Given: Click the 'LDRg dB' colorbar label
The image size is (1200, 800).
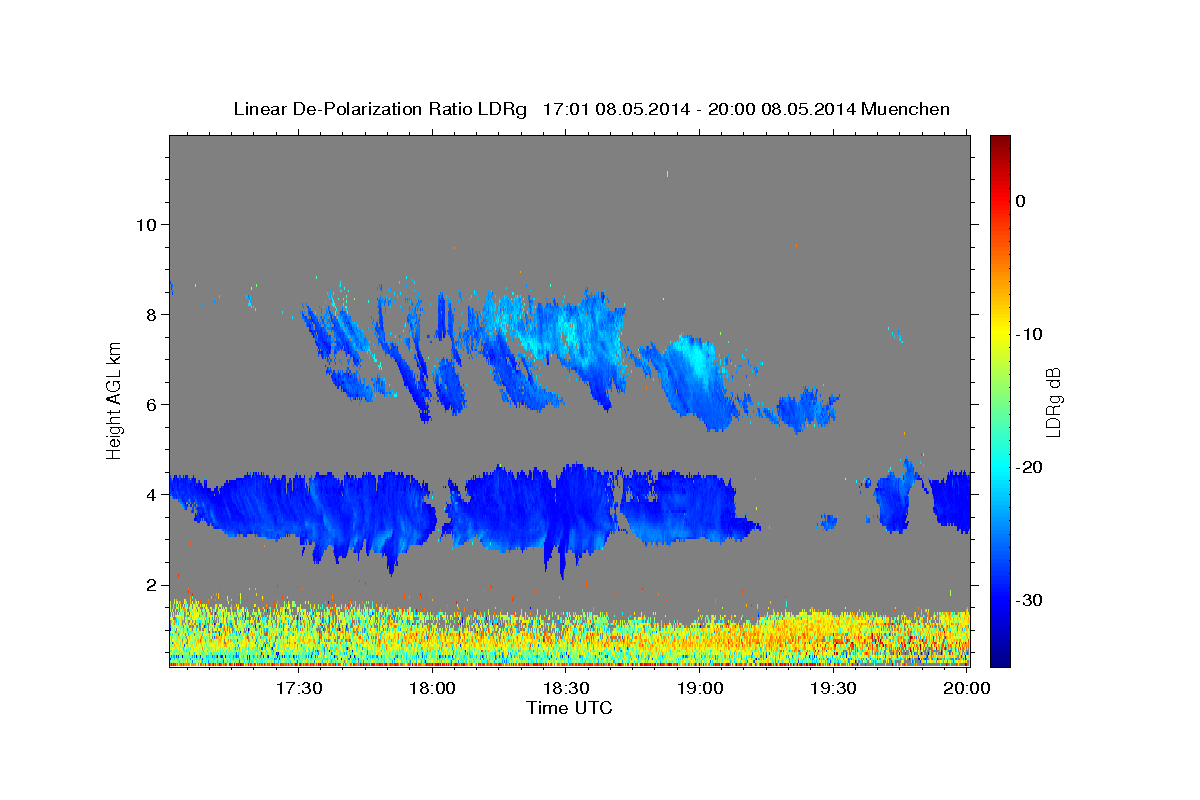Looking at the screenshot, I should point(1052,401).
